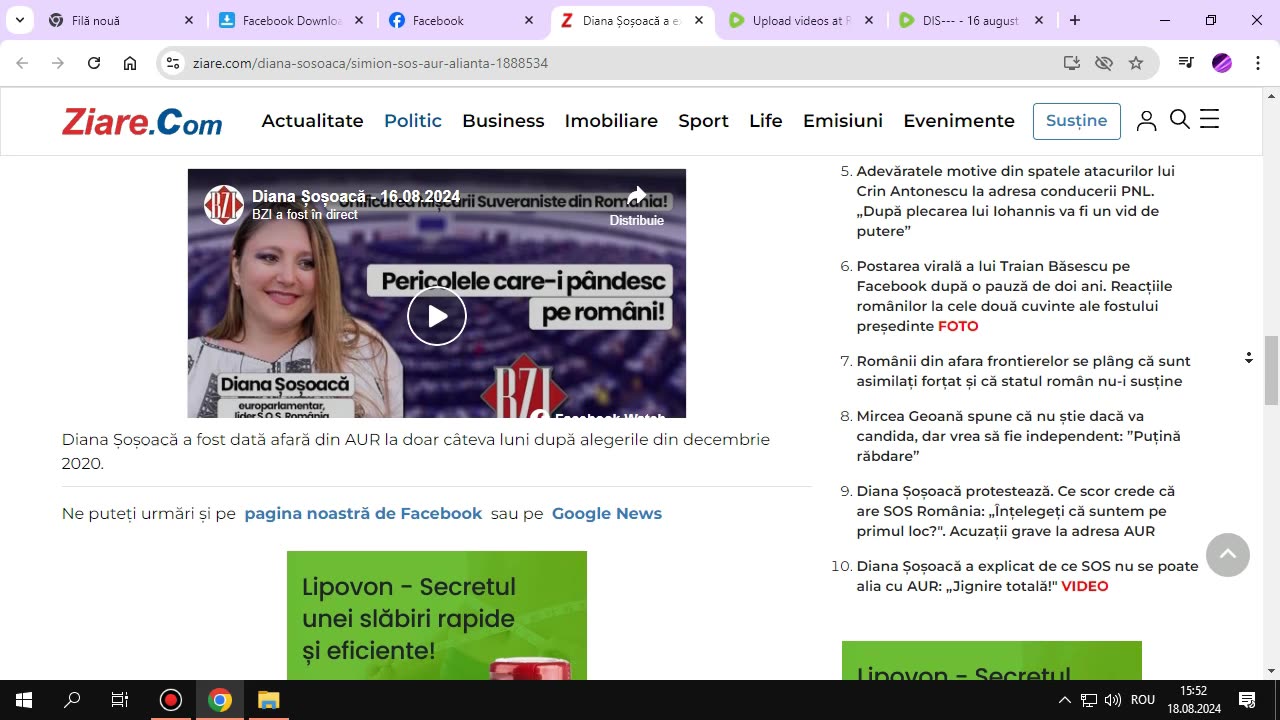Open article on why SOS won't ally with AUR

(1027, 576)
